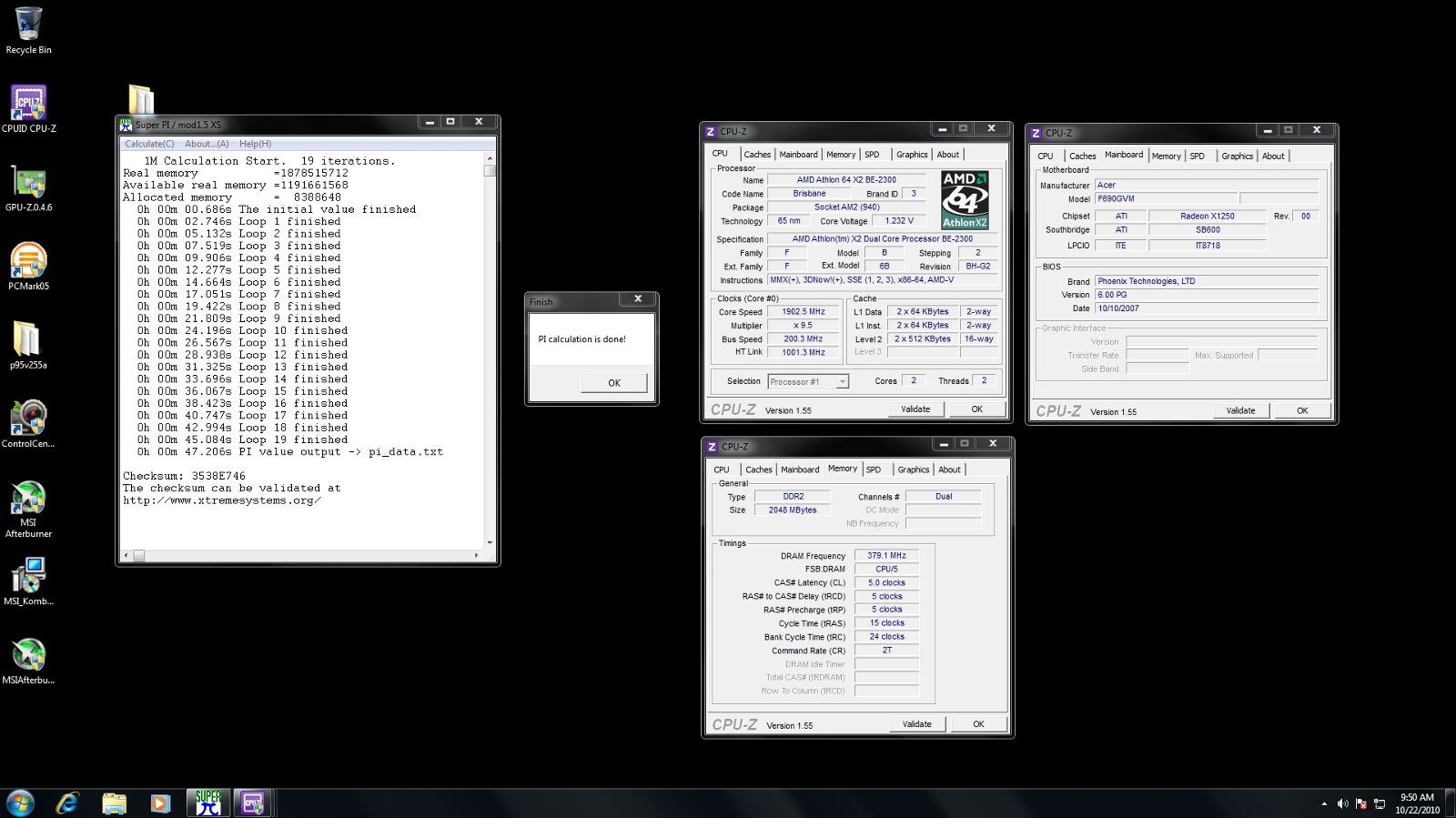Screen dimensions: 1456x818
Task: Click the 1902.5 MHz core speed value
Action: coord(803,311)
